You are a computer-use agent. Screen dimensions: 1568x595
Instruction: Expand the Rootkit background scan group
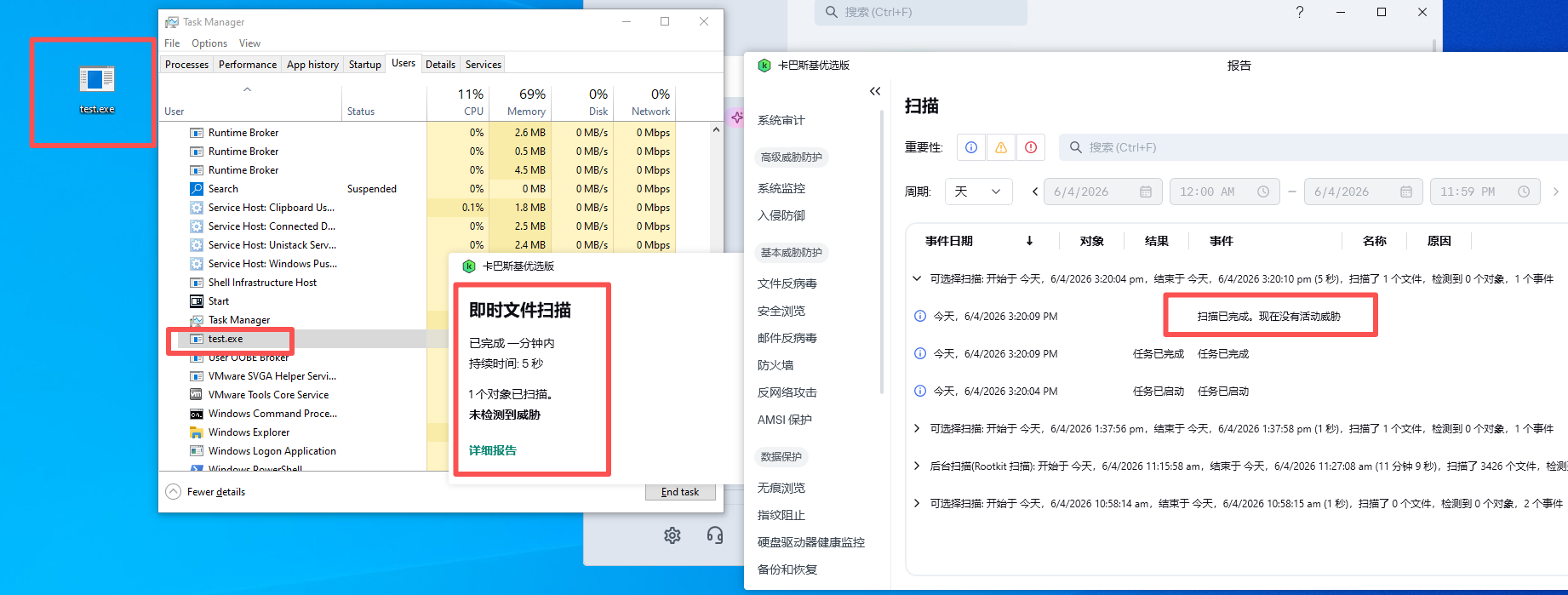coord(917,466)
